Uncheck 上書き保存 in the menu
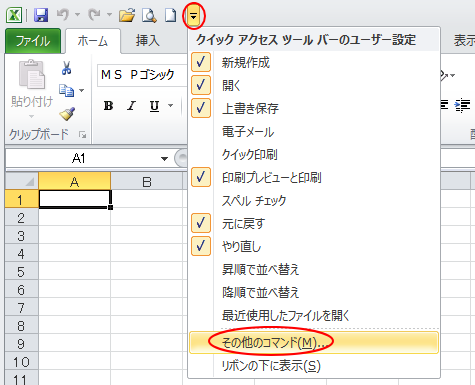475x385 pixels. [313, 108]
